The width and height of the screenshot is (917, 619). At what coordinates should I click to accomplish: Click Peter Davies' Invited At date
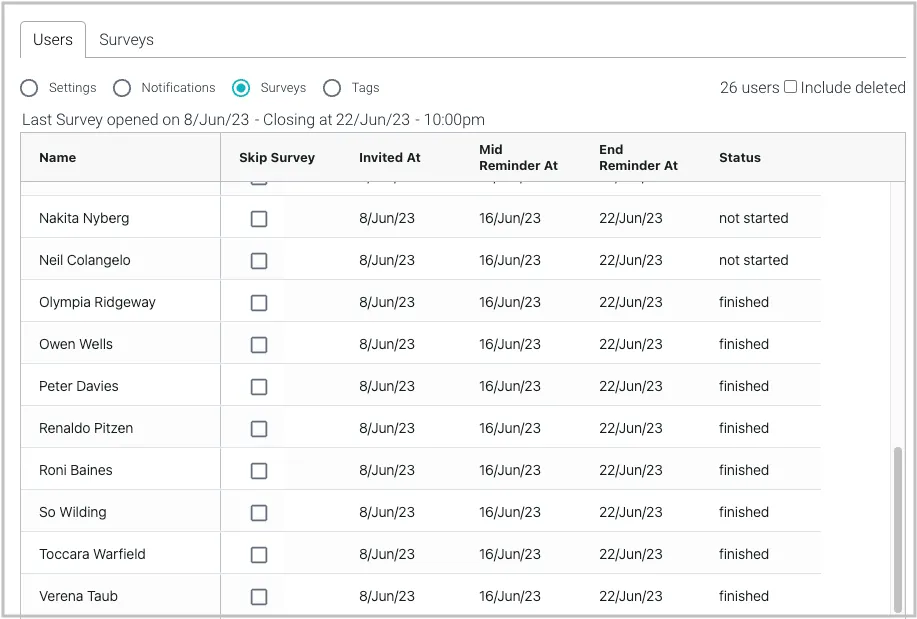pyautogui.click(x=387, y=386)
